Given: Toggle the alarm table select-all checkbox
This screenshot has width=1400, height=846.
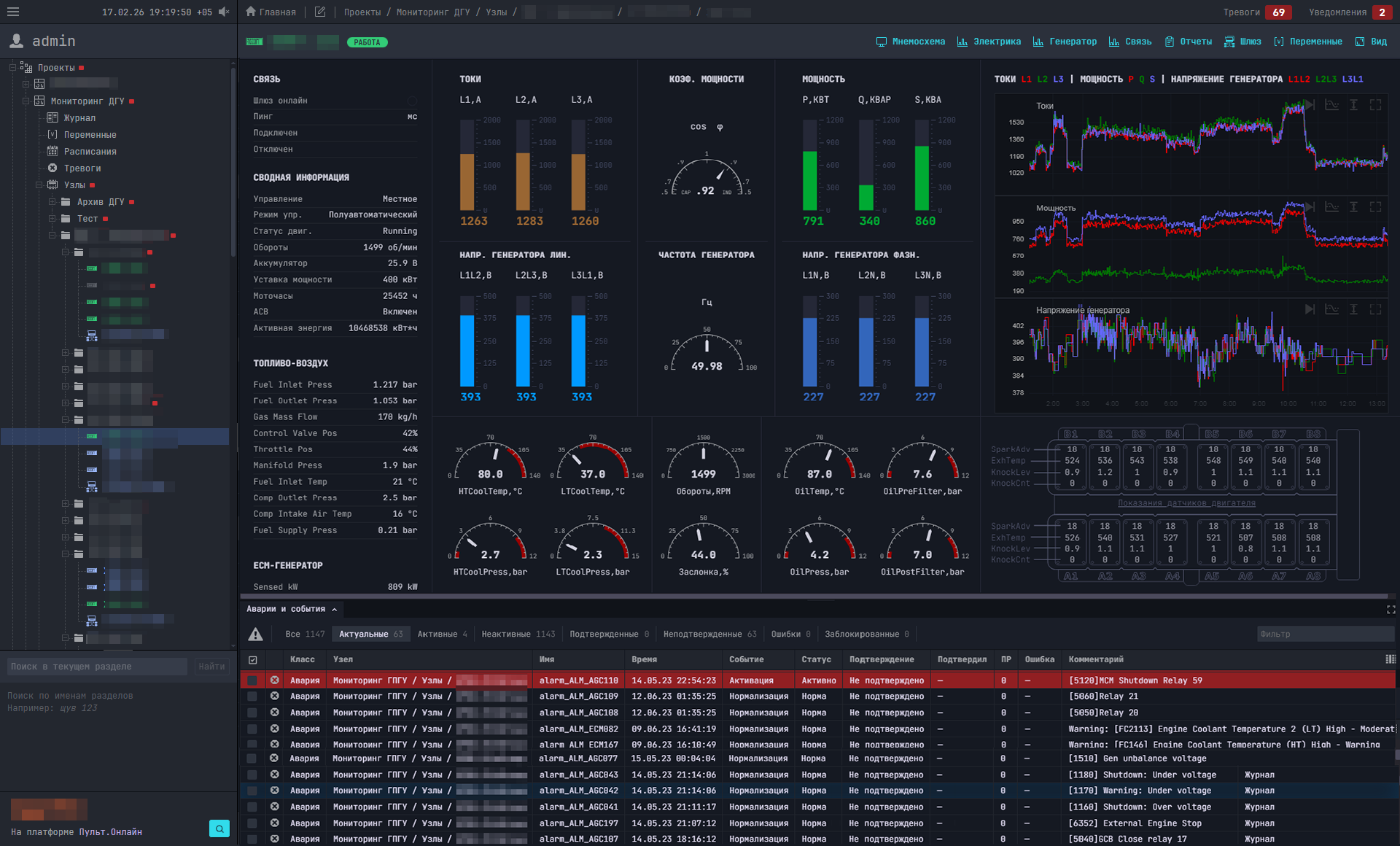Looking at the screenshot, I should click(254, 659).
